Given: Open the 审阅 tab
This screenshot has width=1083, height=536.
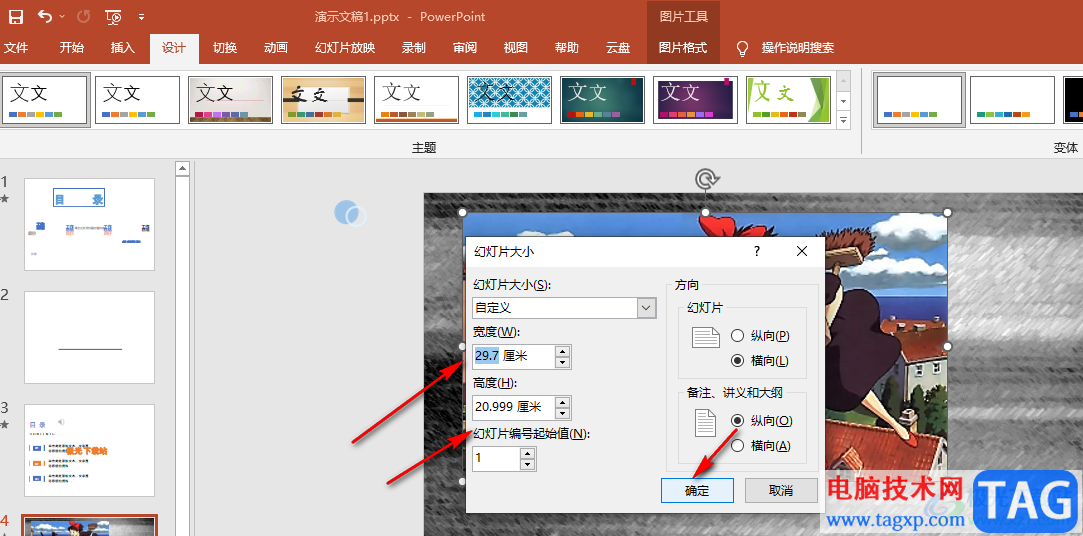Looking at the screenshot, I should tap(465, 48).
